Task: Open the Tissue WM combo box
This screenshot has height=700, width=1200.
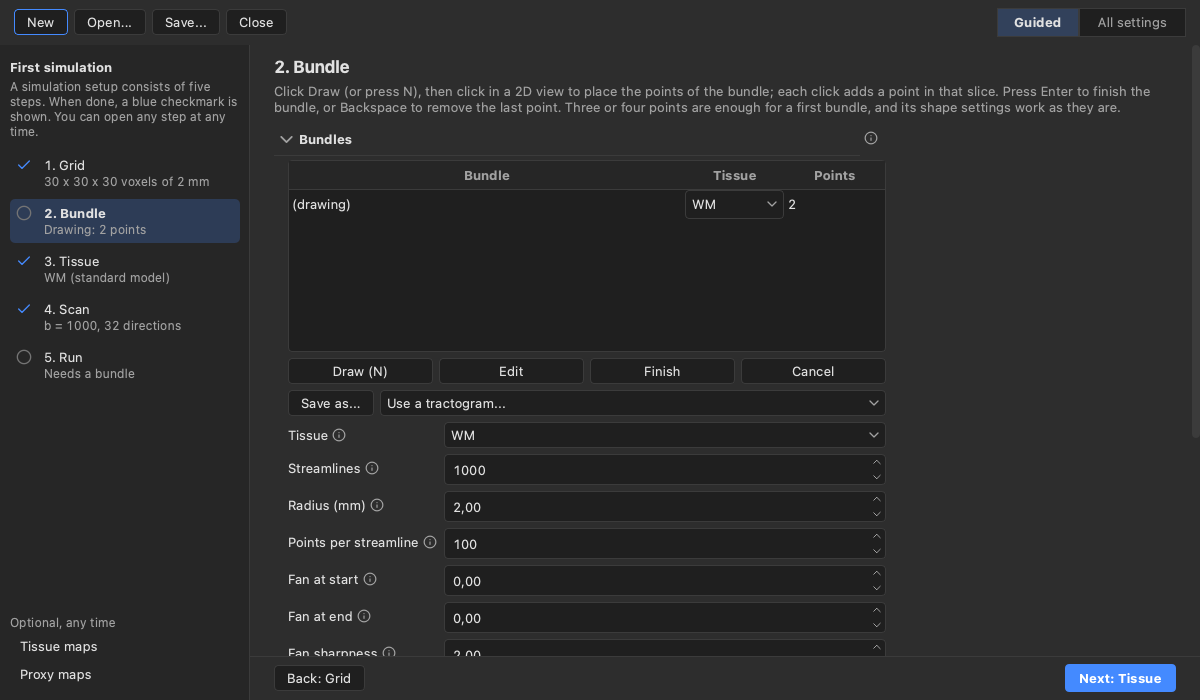Action: tap(664, 435)
